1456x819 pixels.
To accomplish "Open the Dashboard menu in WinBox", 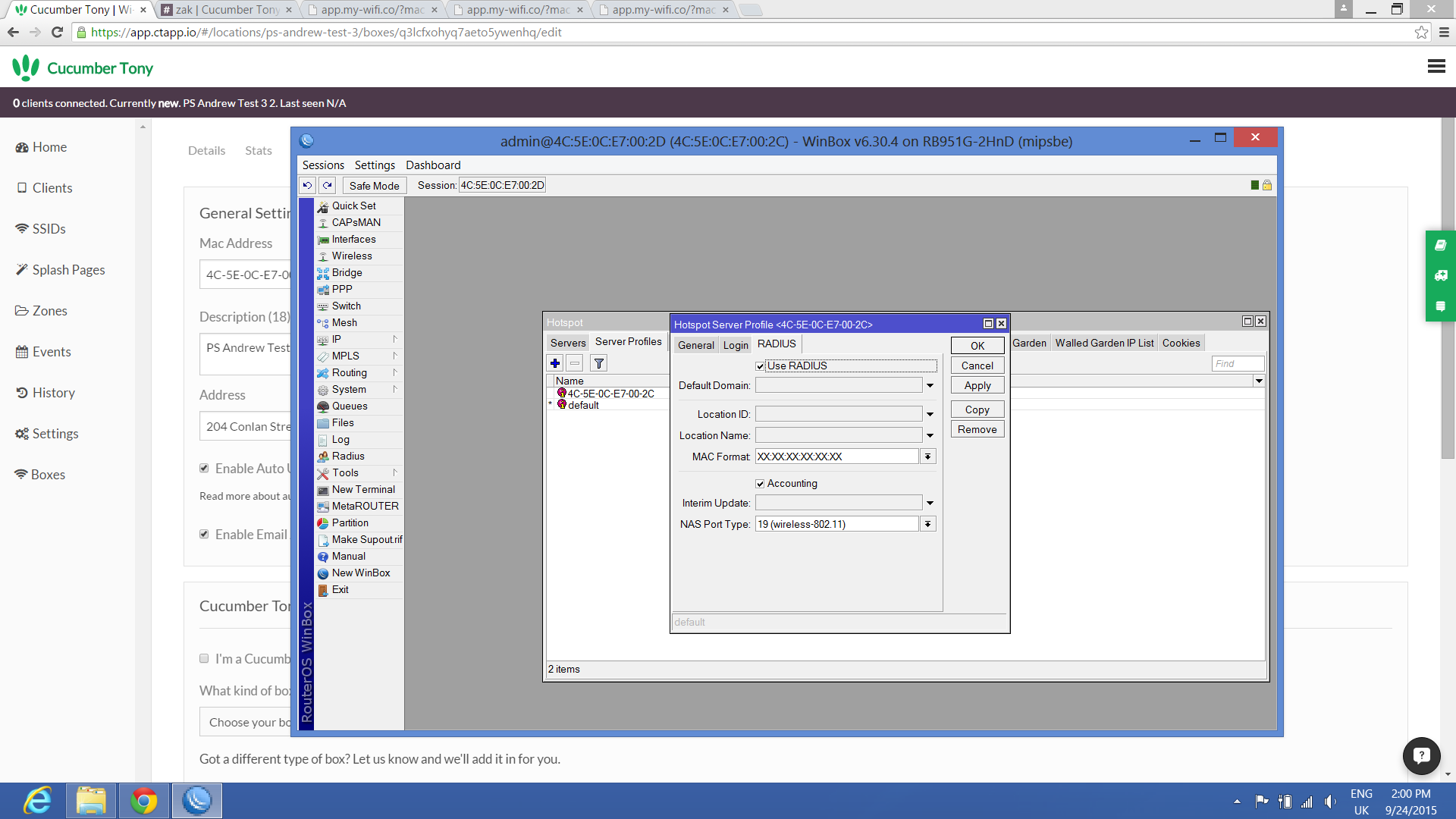I will [x=433, y=165].
